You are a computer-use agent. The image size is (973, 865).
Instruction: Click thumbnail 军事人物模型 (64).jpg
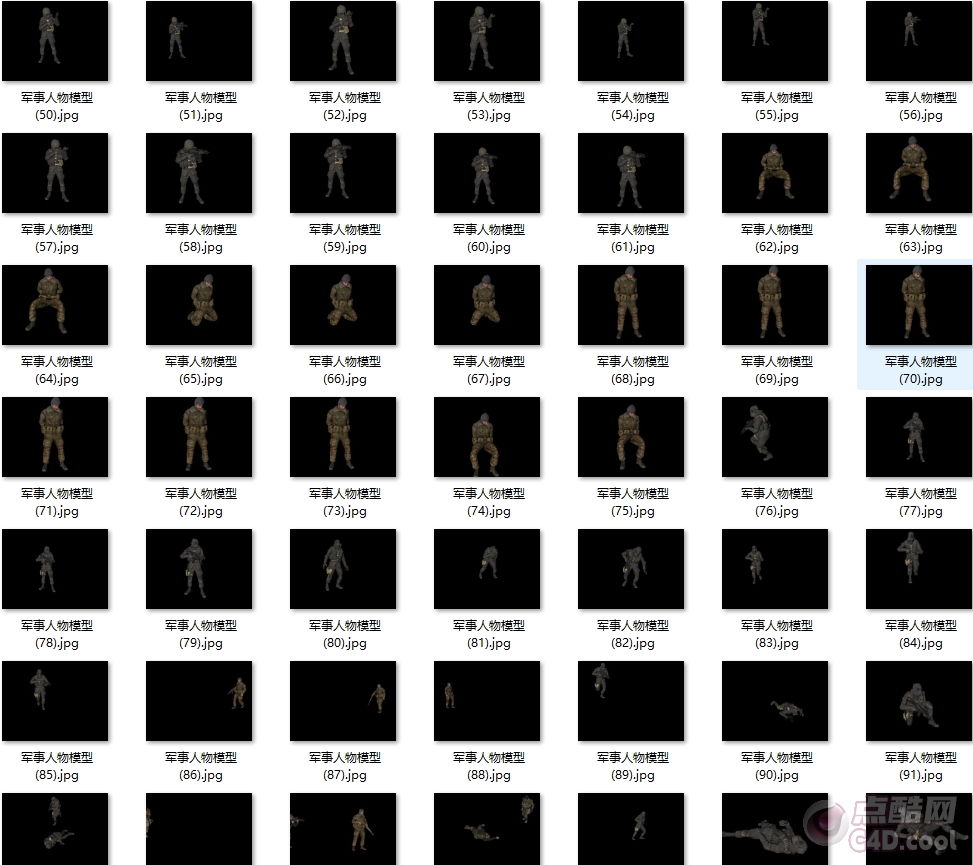coord(55,305)
